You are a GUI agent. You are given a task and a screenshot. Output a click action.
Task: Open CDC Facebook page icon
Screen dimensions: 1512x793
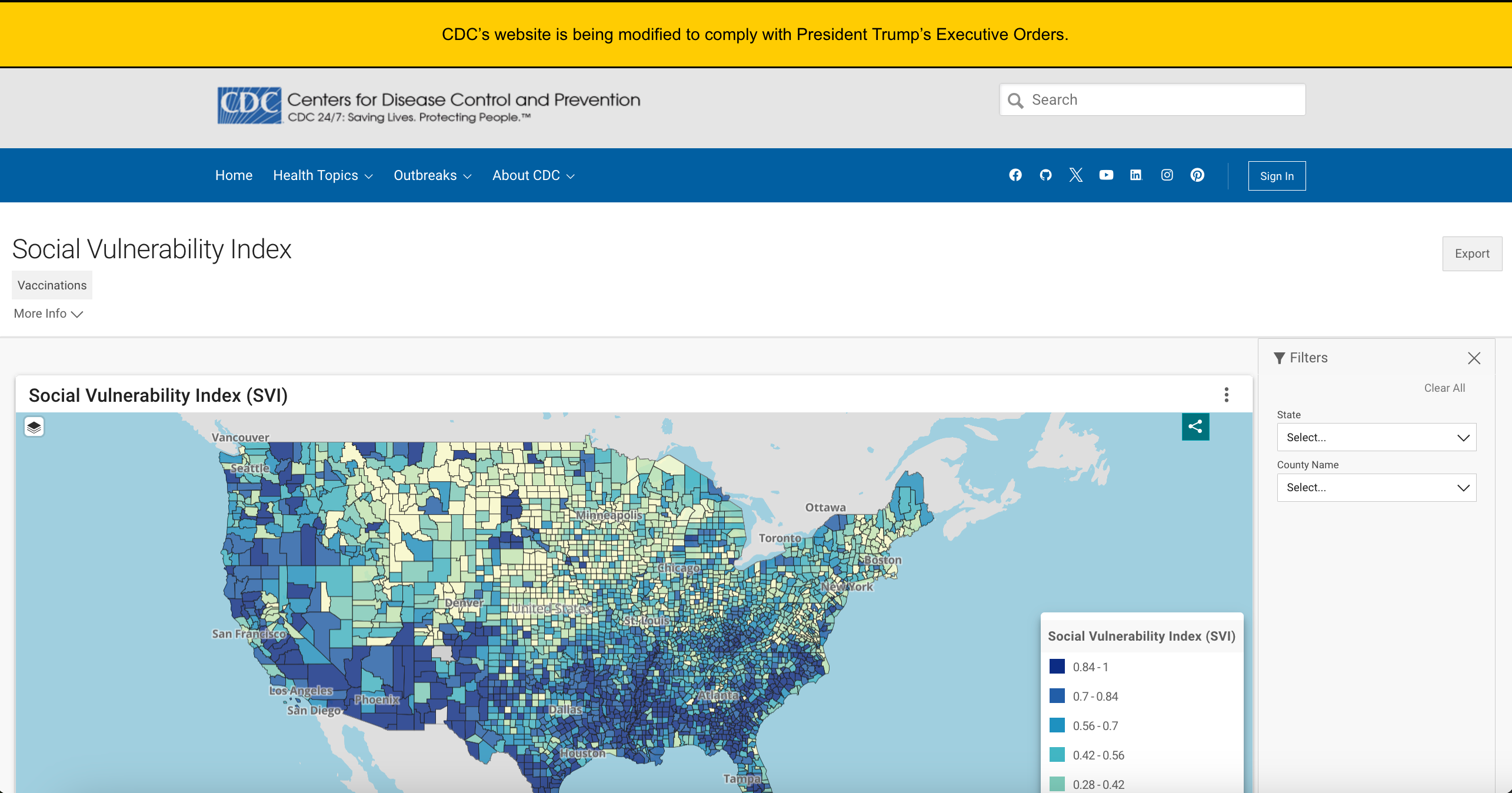[1015, 175]
